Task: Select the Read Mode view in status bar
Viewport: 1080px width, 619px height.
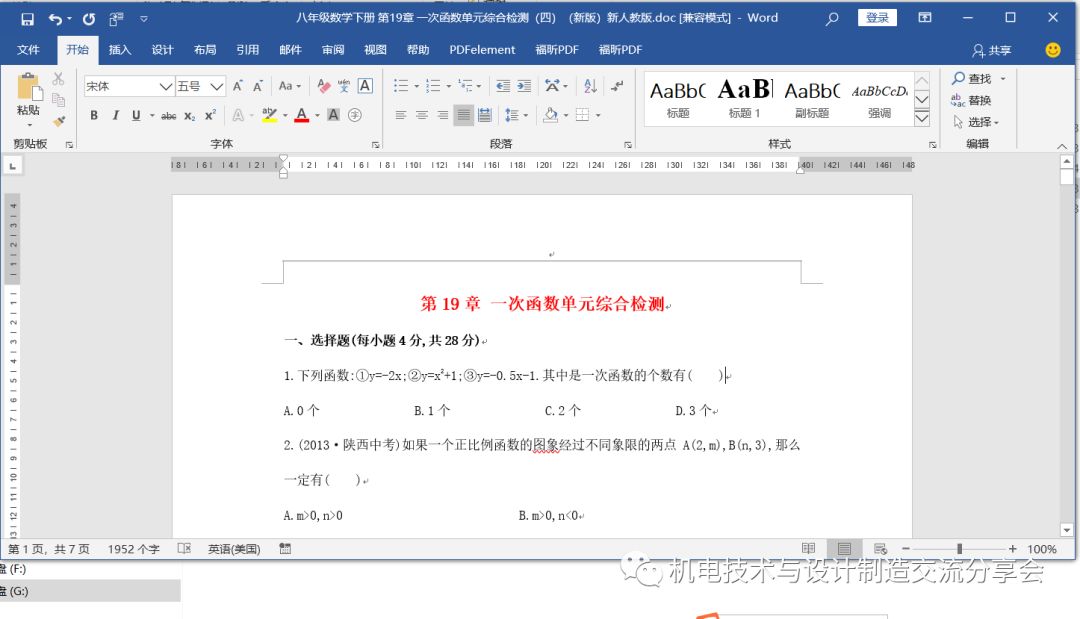Action: [x=808, y=548]
